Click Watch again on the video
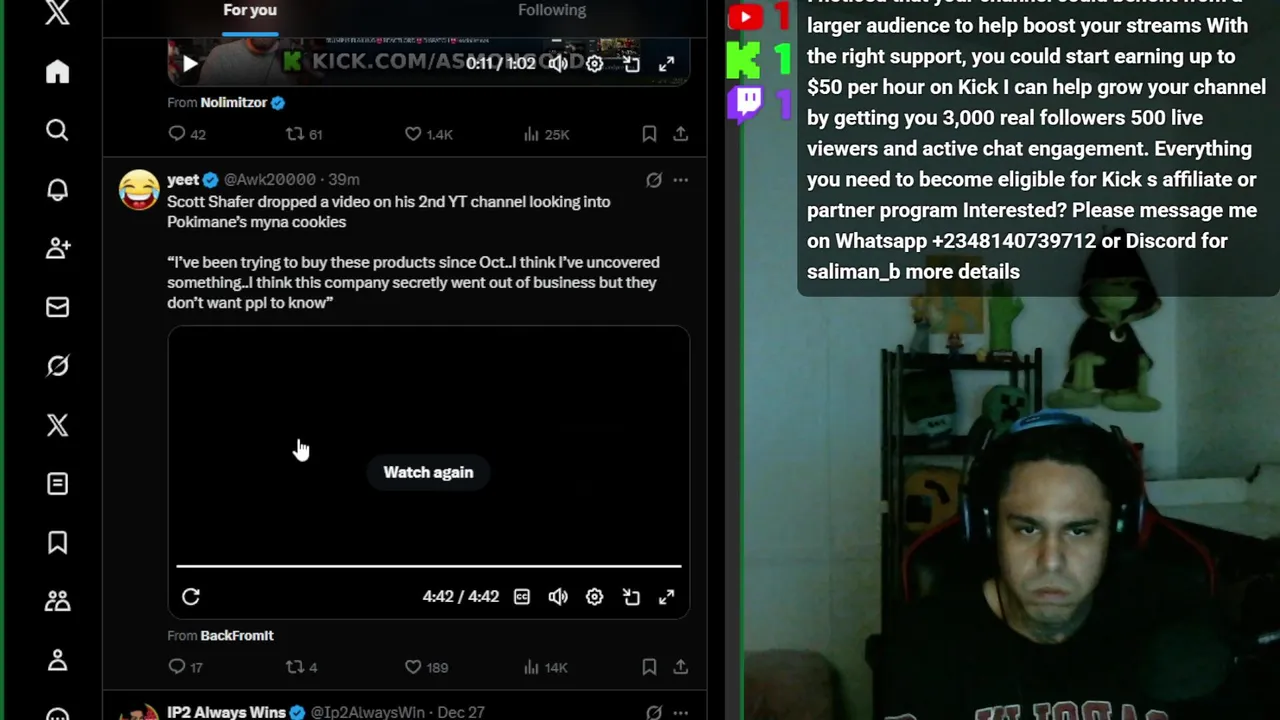The width and height of the screenshot is (1280, 720). (x=428, y=472)
